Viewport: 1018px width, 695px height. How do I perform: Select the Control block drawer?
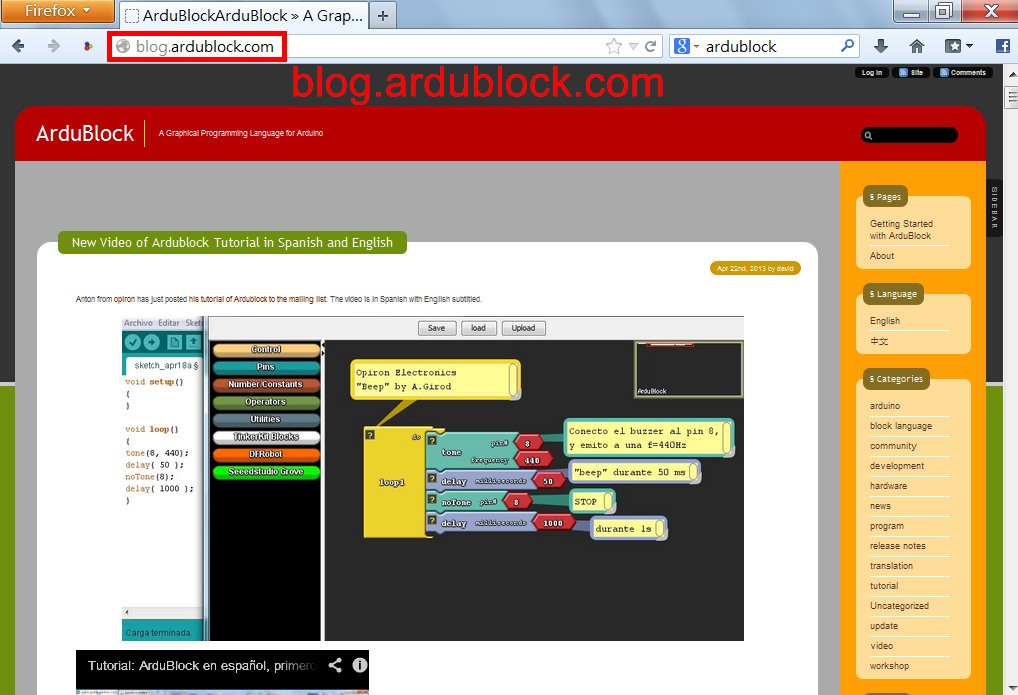point(266,349)
